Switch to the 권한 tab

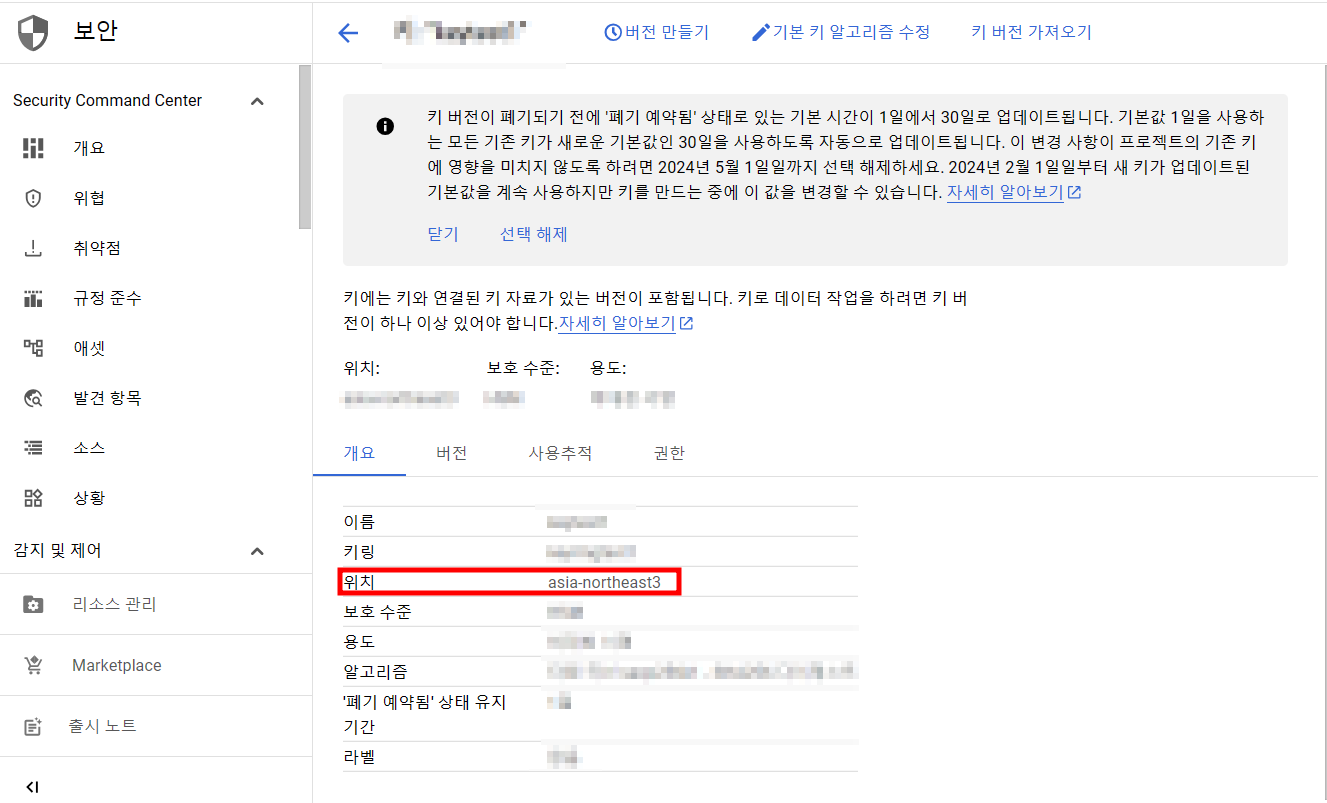(x=669, y=453)
